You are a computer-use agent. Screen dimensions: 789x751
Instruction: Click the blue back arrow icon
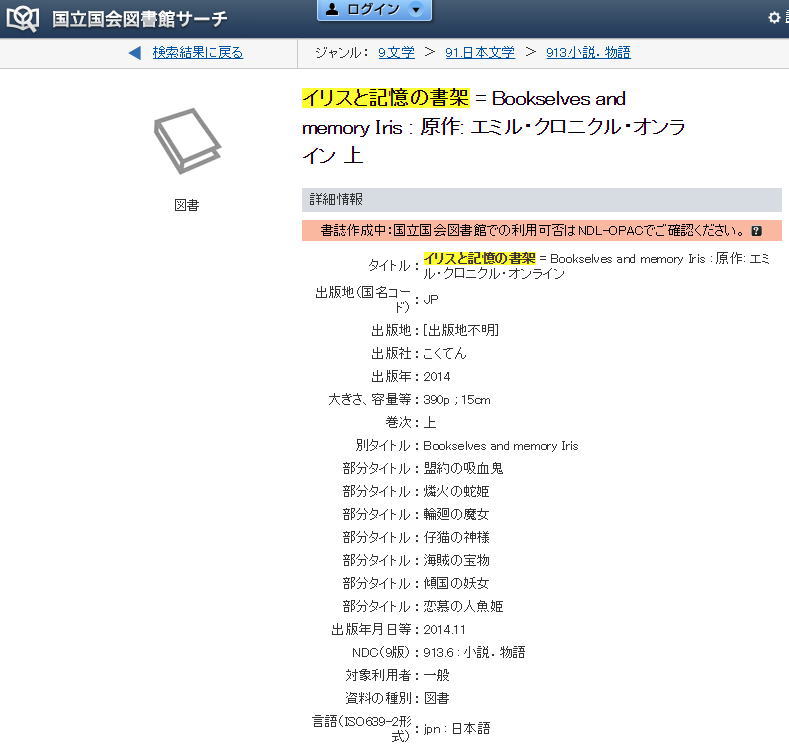click(134, 52)
